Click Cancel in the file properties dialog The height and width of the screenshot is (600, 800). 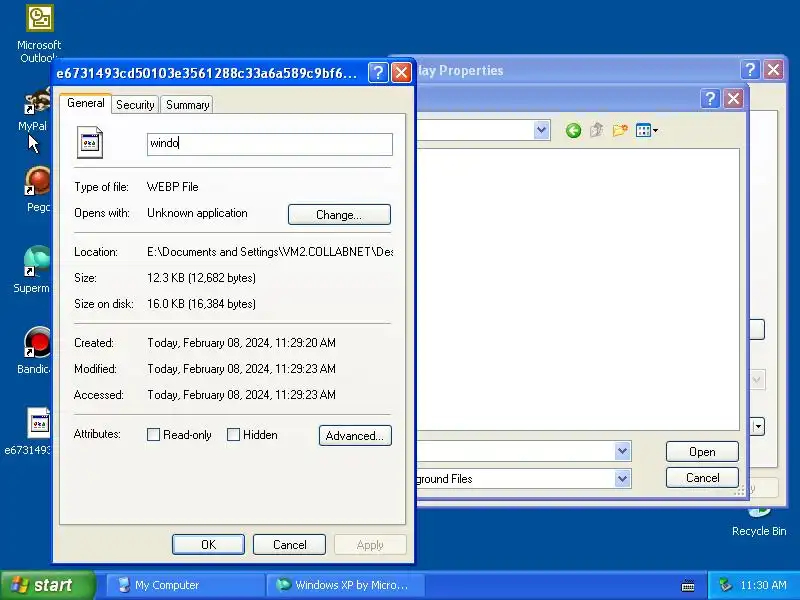coord(289,544)
